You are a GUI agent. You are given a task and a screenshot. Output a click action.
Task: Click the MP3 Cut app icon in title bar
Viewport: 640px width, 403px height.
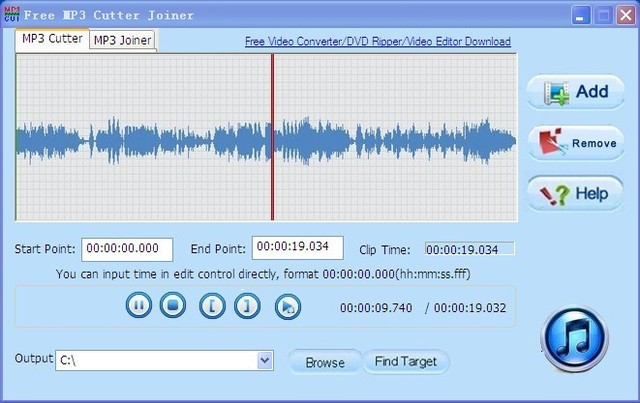[x=12, y=15]
